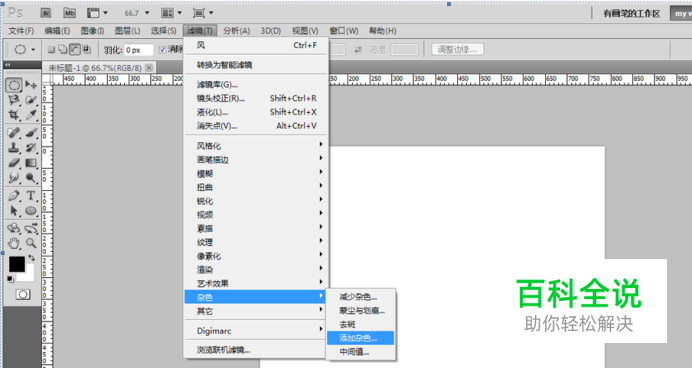Expand the 模糊 submenu

coord(256,173)
